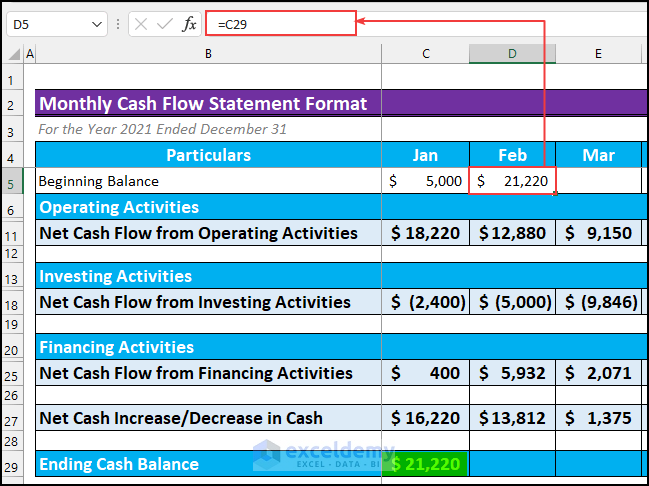Click the $400 financing cash flow cell

click(425, 373)
